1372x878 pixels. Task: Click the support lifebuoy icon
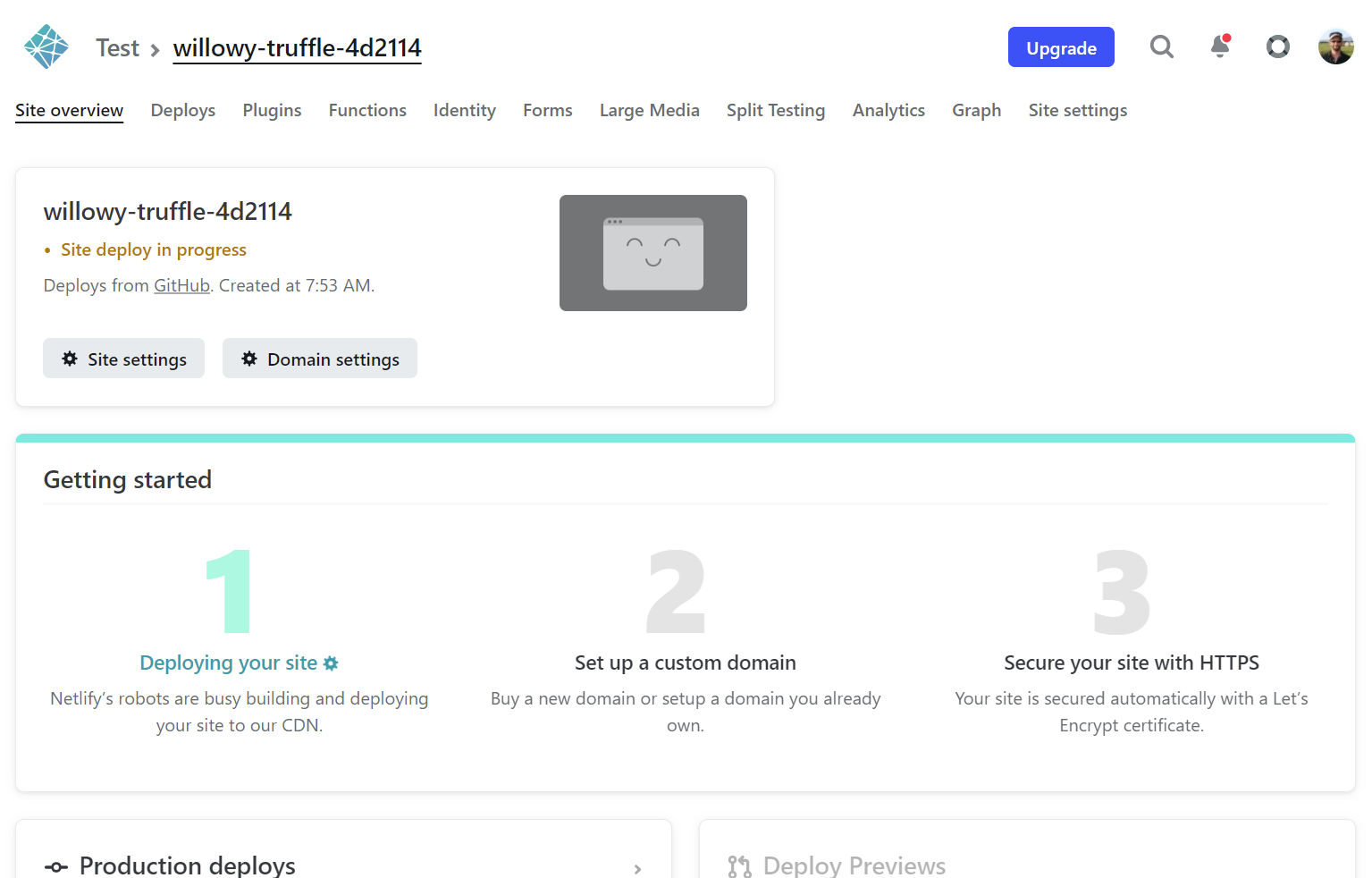click(1278, 46)
